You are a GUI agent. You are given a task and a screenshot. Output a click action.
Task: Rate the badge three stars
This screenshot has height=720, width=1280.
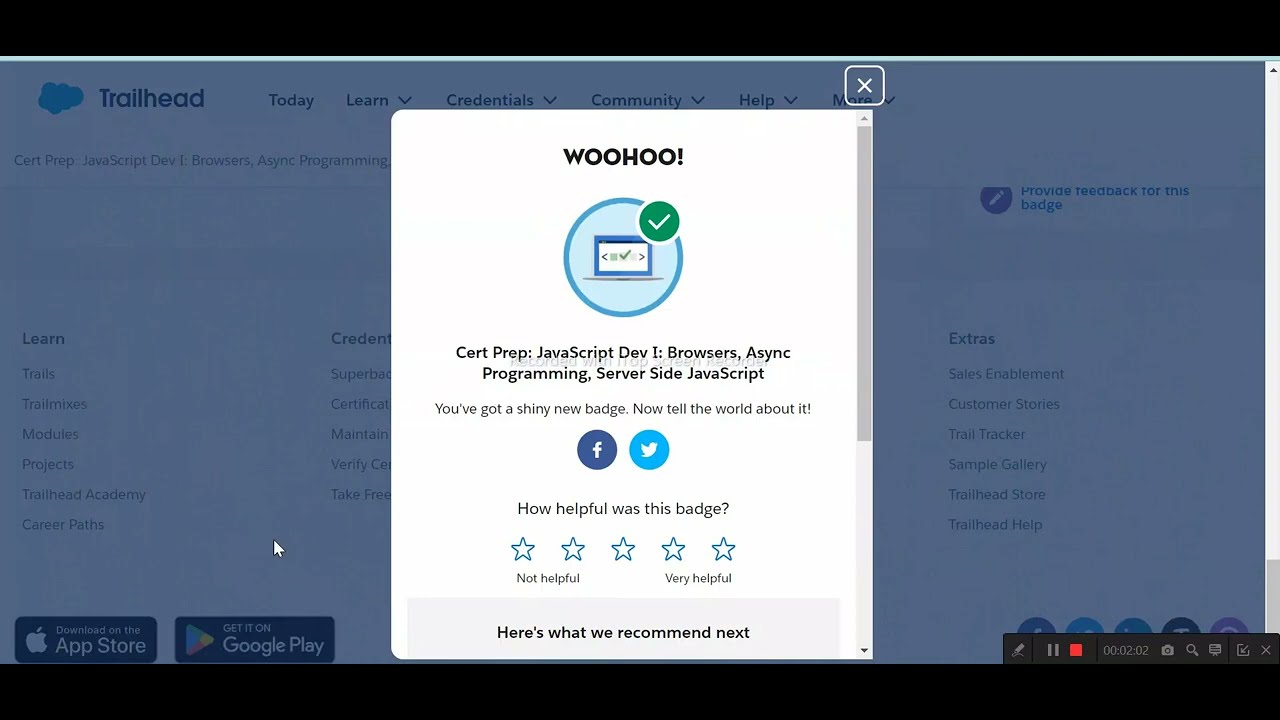coord(623,549)
